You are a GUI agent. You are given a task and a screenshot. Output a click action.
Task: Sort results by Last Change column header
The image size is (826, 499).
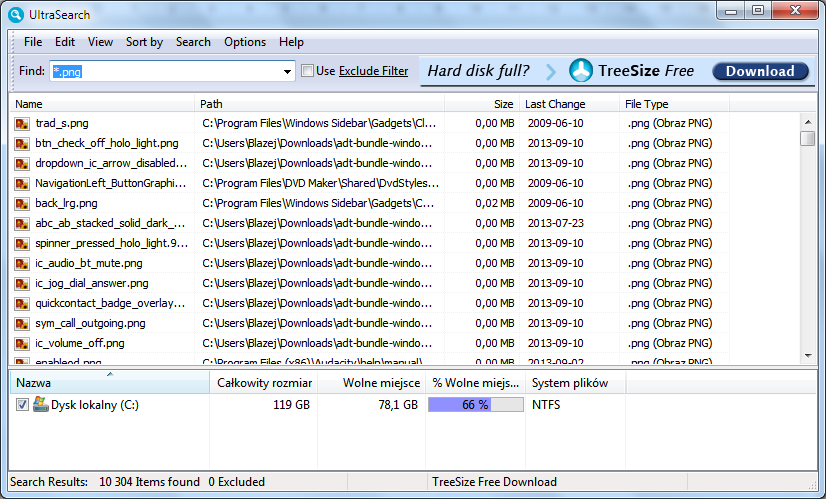[569, 104]
